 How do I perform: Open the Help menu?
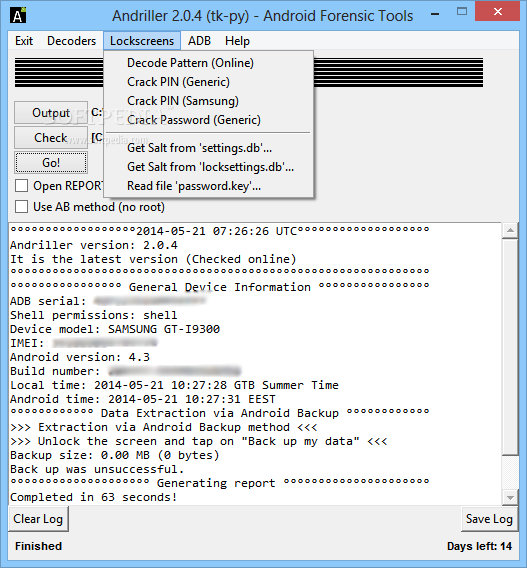237,41
